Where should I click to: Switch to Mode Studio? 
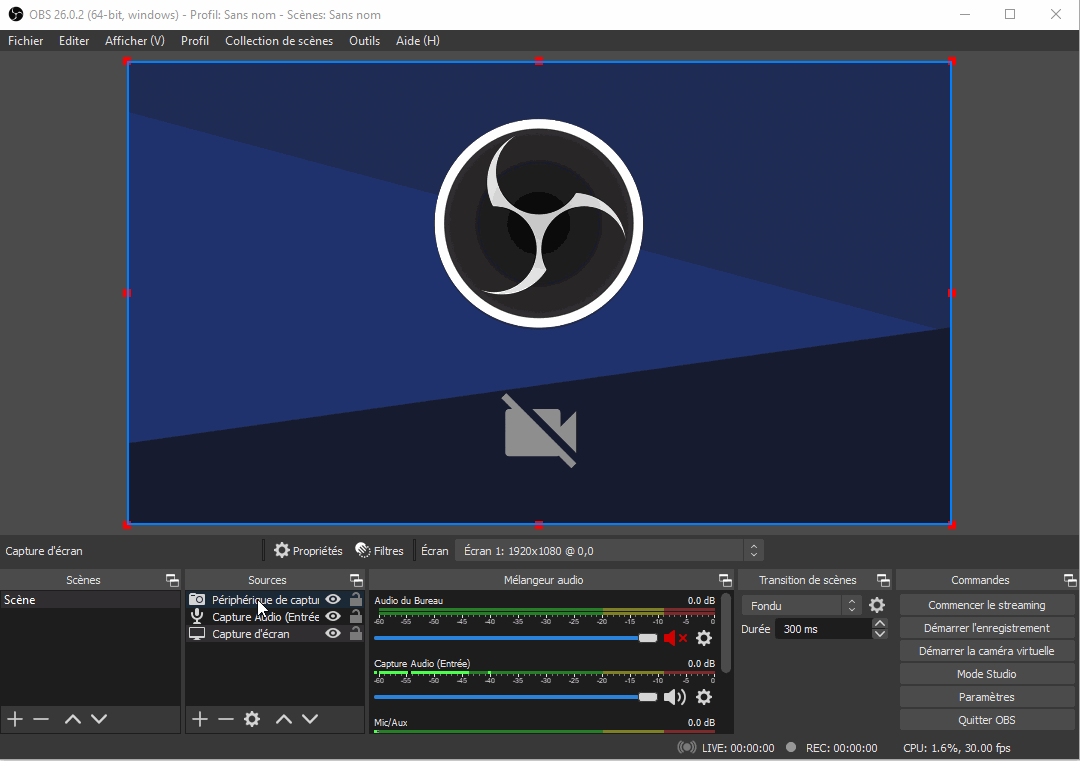(x=987, y=674)
